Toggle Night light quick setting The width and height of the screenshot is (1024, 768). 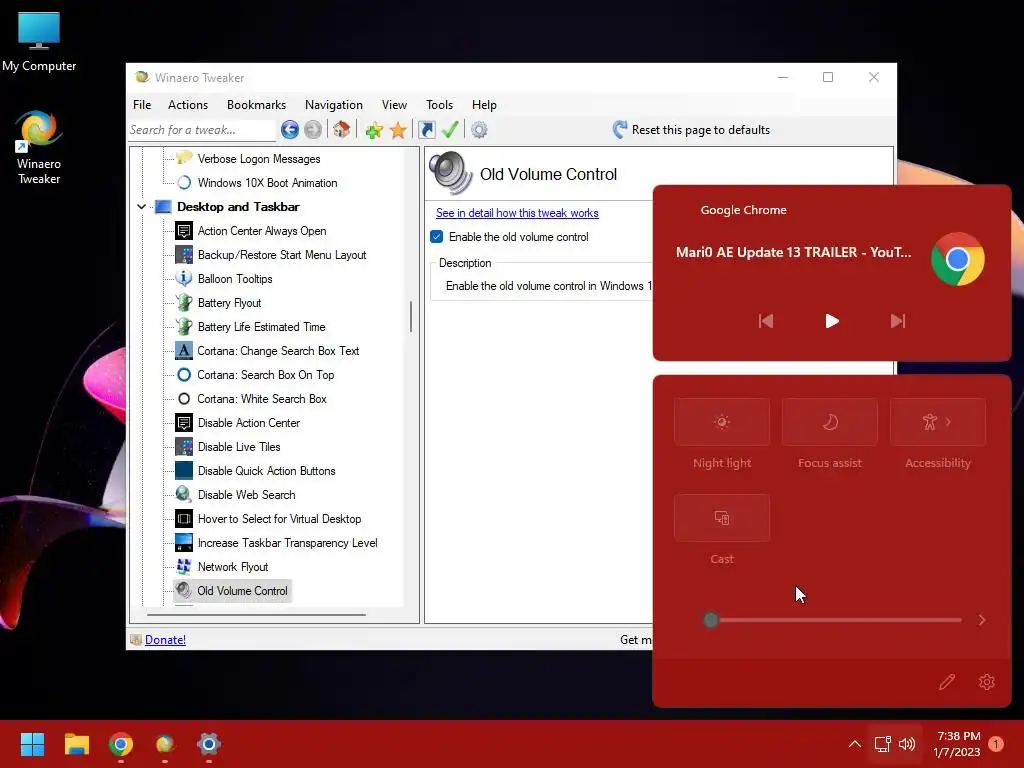722,422
